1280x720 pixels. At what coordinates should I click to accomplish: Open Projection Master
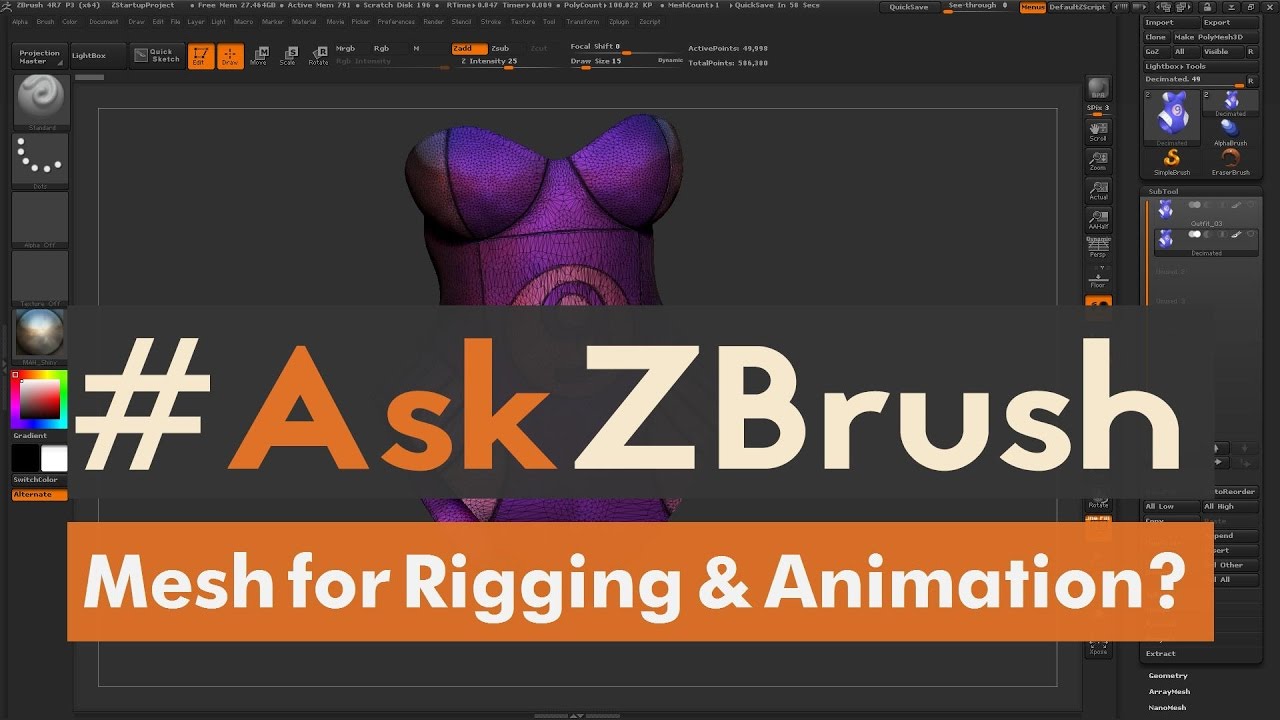click(x=40, y=56)
